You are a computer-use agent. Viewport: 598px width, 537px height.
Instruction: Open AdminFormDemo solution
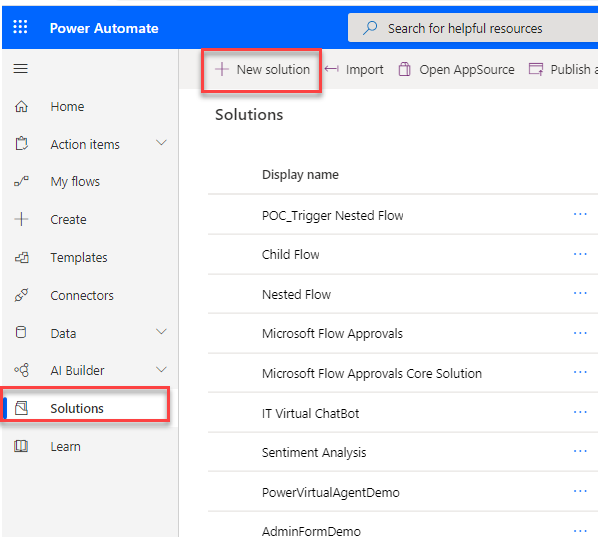tap(311, 531)
